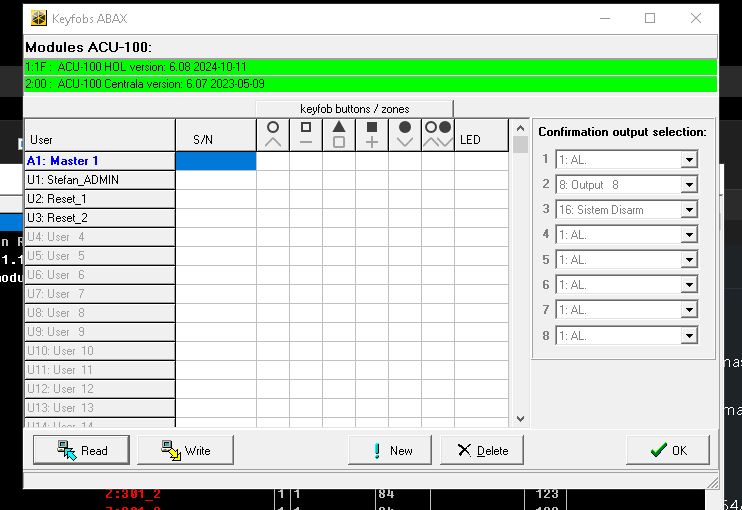Image resolution: width=742 pixels, height=510 pixels.
Task: Click the double-circle keyfob button header
Action: coord(438,135)
